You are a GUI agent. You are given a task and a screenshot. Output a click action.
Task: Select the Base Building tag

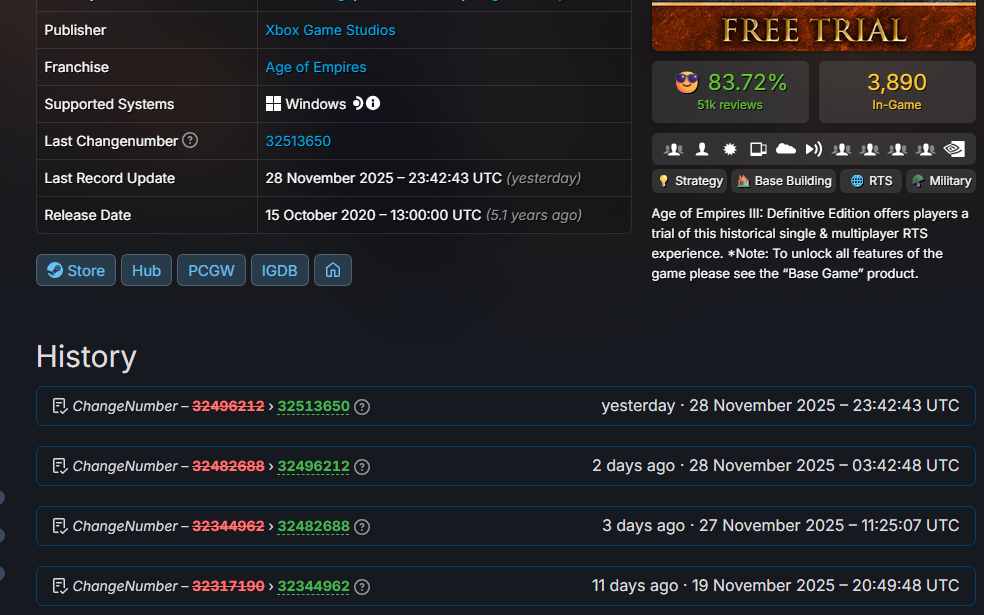tap(783, 181)
